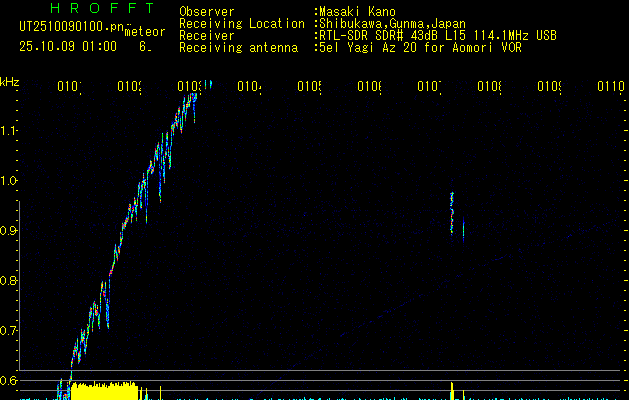Click the 0.8 kHz frequency tick label
629x400 pixels.
[x=9, y=280]
